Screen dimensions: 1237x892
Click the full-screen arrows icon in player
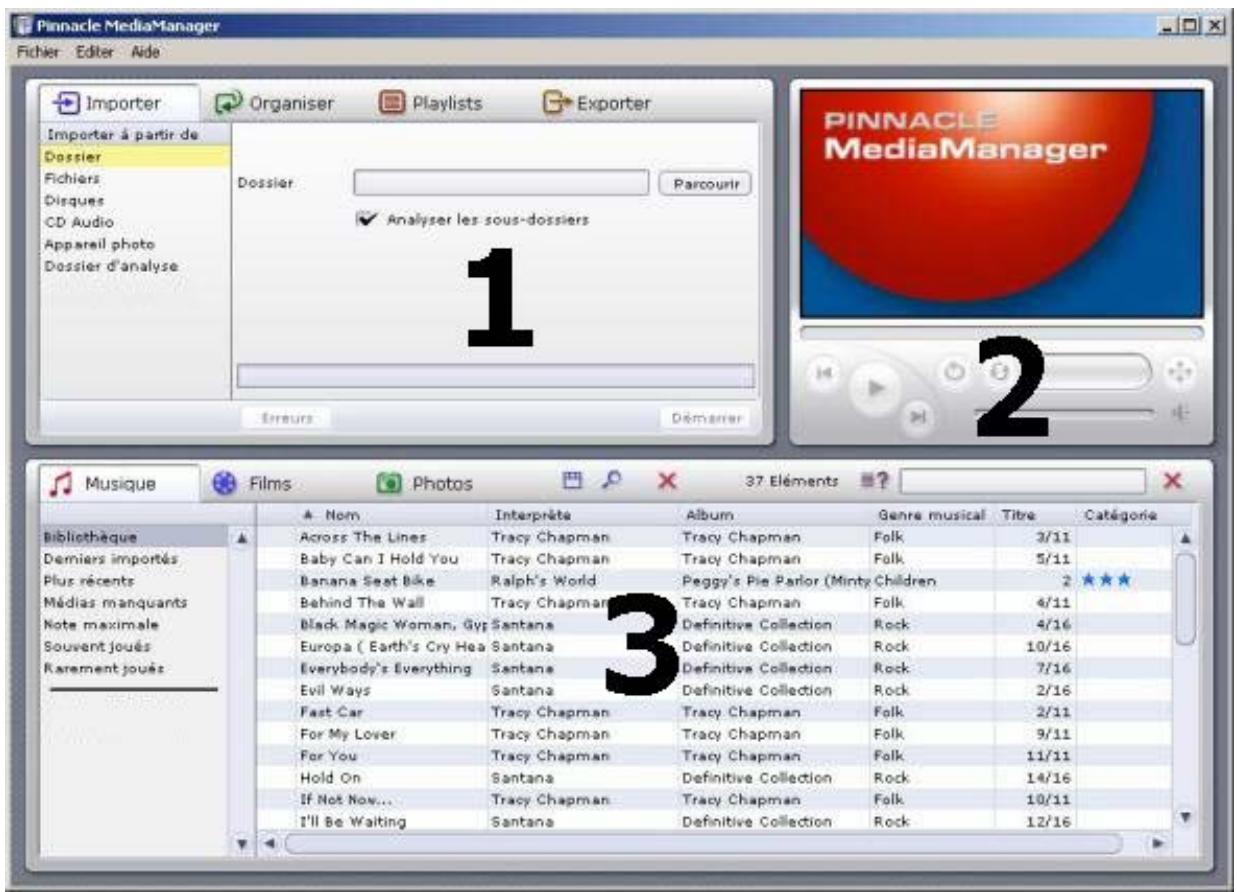click(x=1179, y=371)
